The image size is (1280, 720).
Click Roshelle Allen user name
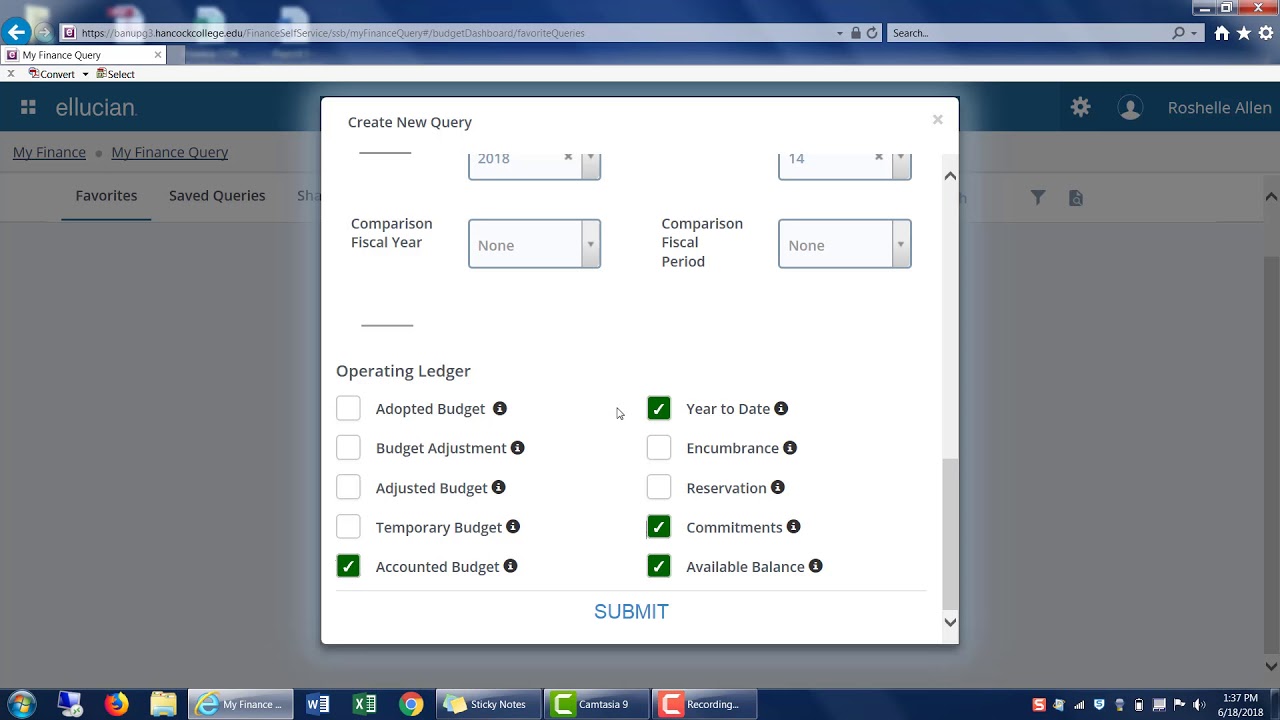(1220, 108)
